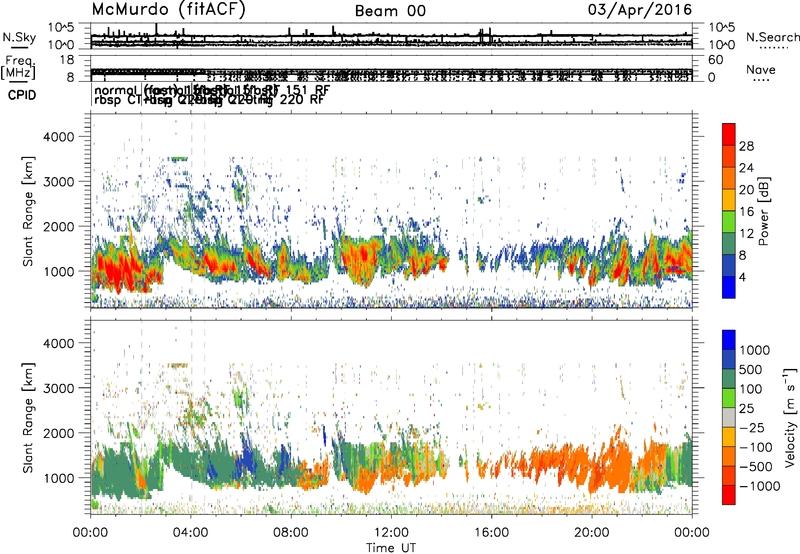This screenshot has width=800, height=554.
Task: Click the McMurdo (fitACF) plot title
Action: tap(168, 10)
